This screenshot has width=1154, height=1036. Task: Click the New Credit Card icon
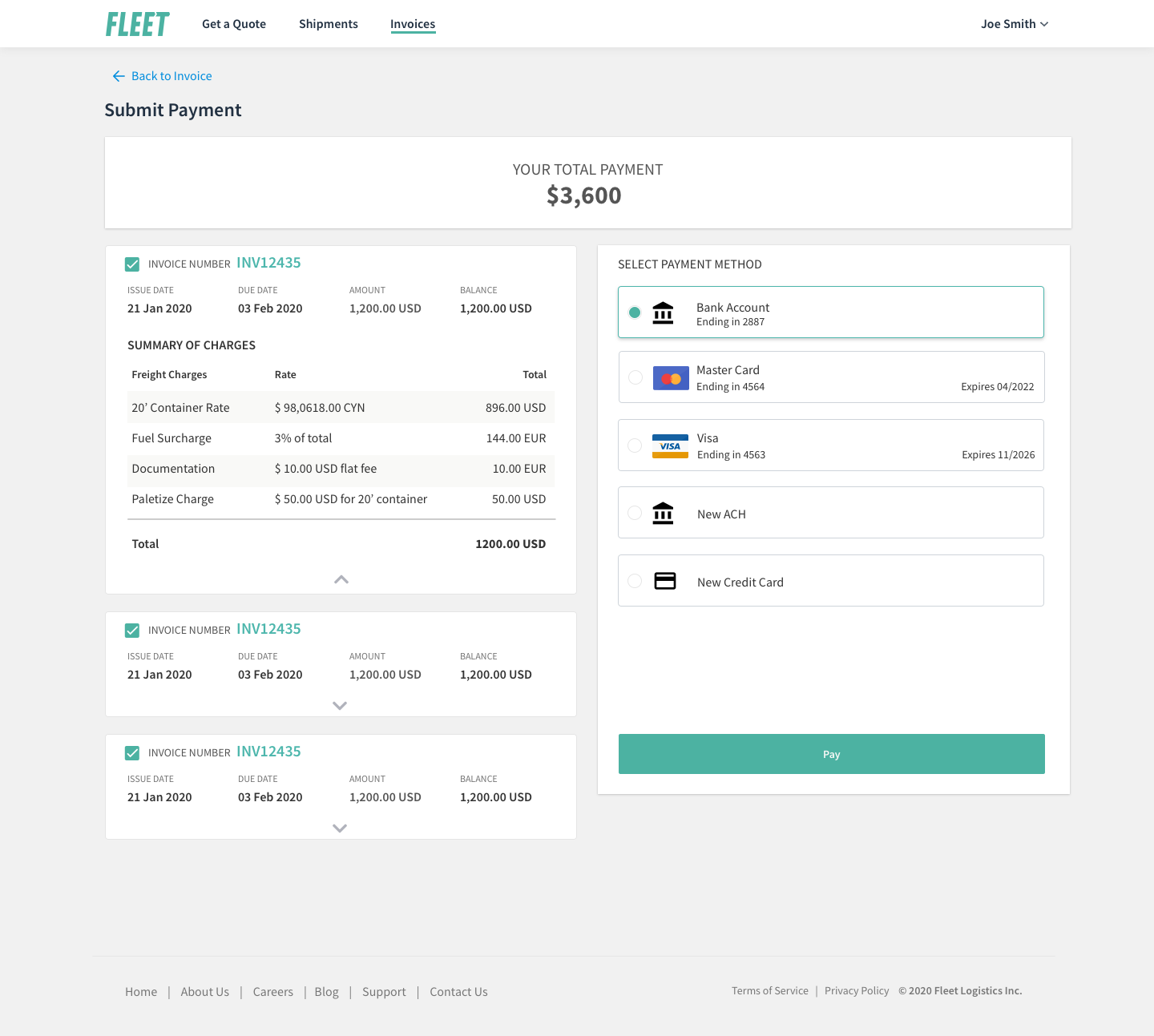pos(665,581)
